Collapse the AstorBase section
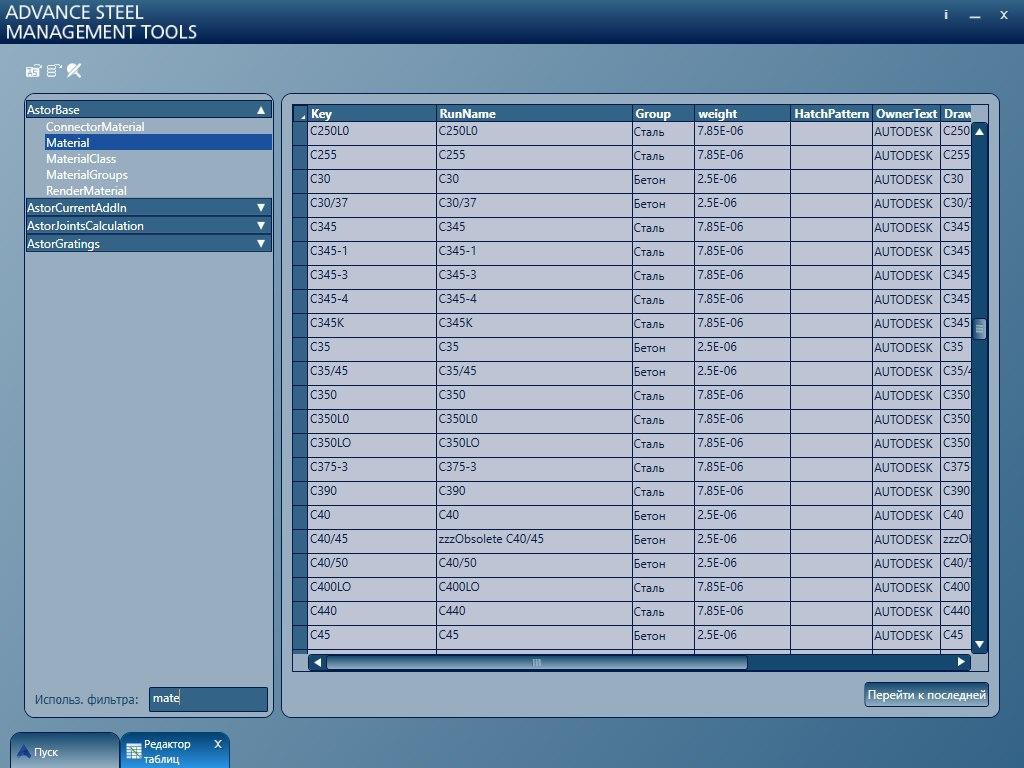The width and height of the screenshot is (1024, 768). pyautogui.click(x=261, y=110)
